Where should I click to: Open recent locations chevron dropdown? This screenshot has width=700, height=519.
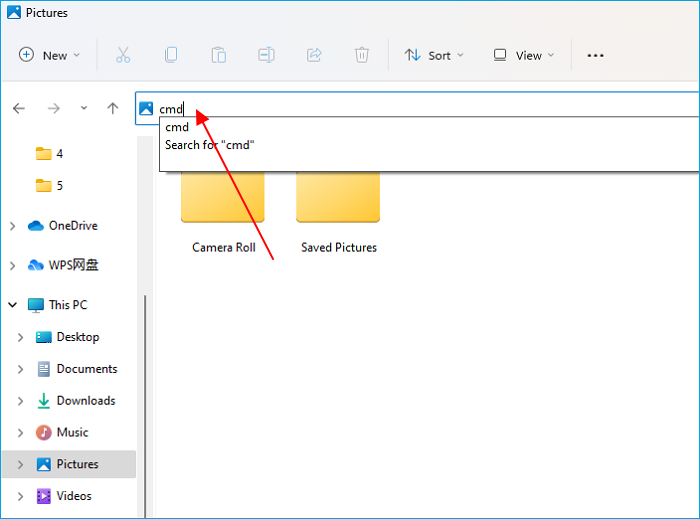click(84, 108)
